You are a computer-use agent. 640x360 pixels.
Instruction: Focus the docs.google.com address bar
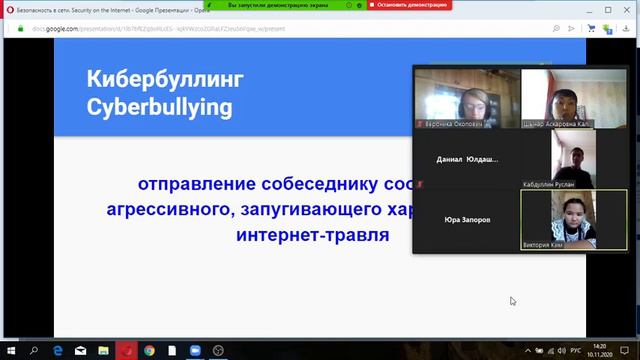[x=286, y=29]
